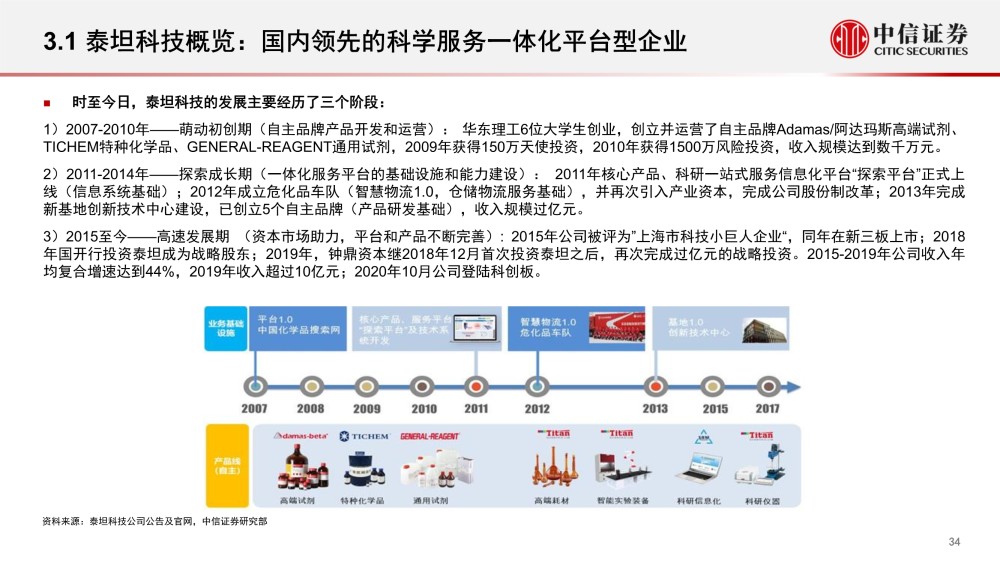Image resolution: width=1000 pixels, height=563 pixels.
Task: Click the arrowhead at the timeline end
Action: pos(793,386)
